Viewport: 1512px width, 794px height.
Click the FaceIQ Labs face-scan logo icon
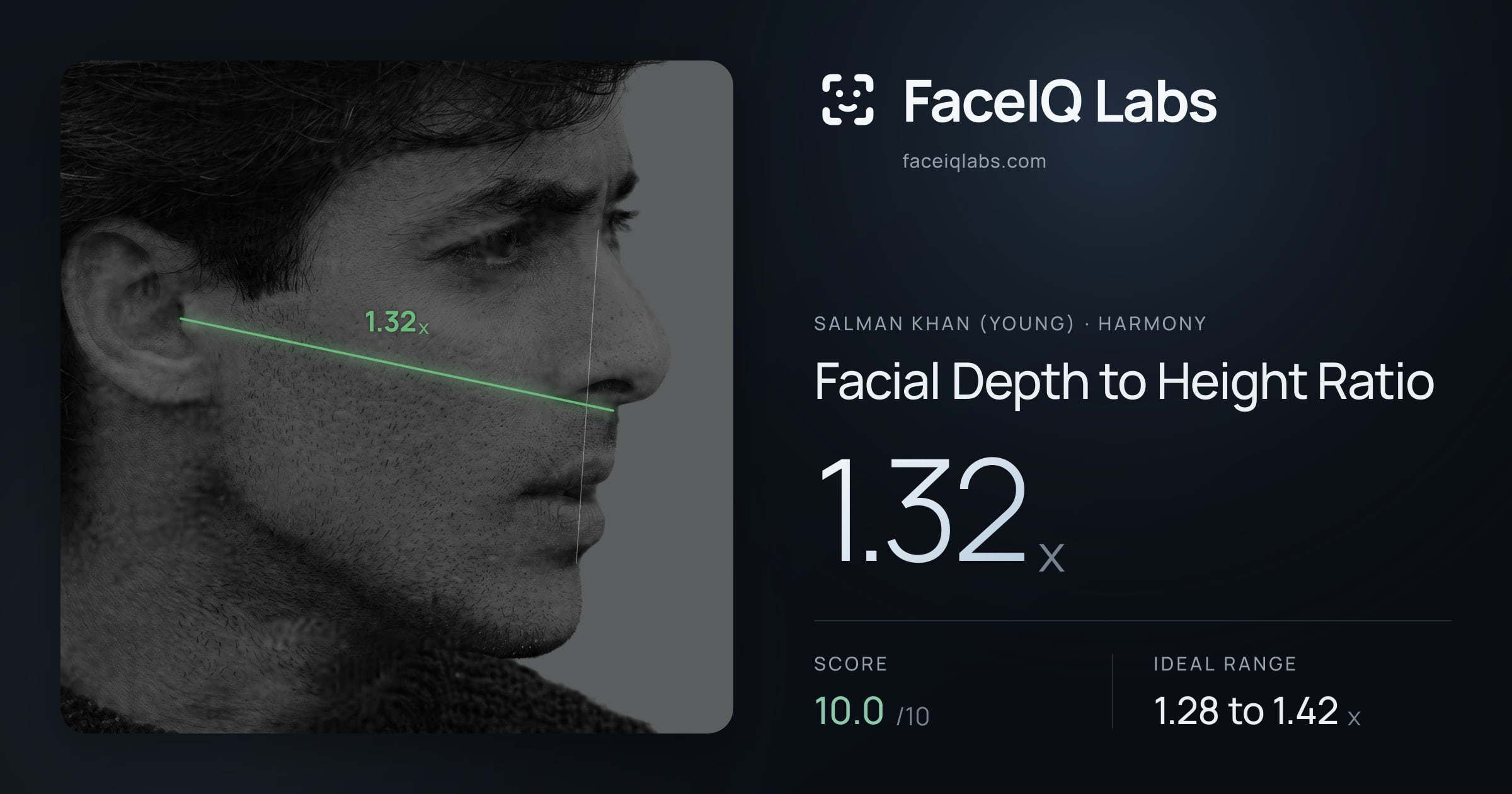pyautogui.click(x=848, y=100)
